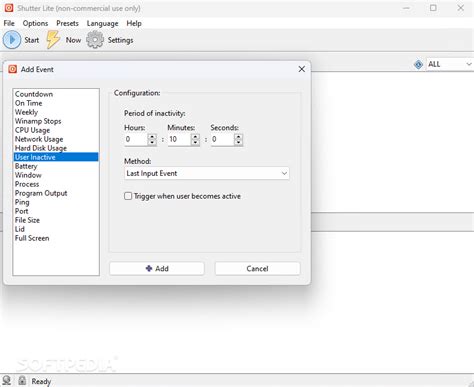The height and width of the screenshot is (387, 474).
Task: Click the Start play icon
Action: pyautogui.click(x=12, y=40)
